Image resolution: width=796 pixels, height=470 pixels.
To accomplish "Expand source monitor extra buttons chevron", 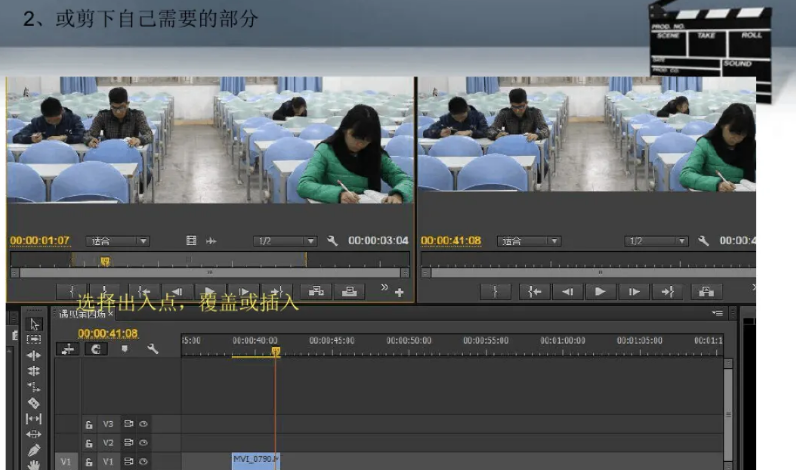I will tap(384, 287).
